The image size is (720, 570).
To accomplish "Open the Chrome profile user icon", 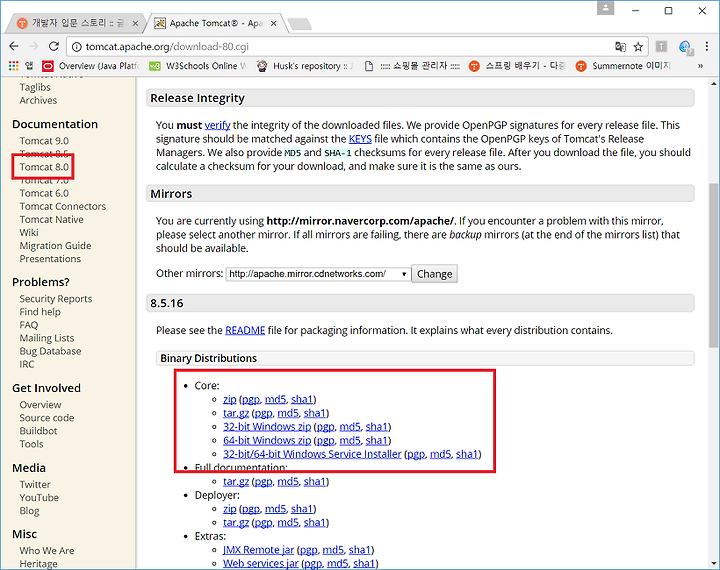I will coord(606,8).
